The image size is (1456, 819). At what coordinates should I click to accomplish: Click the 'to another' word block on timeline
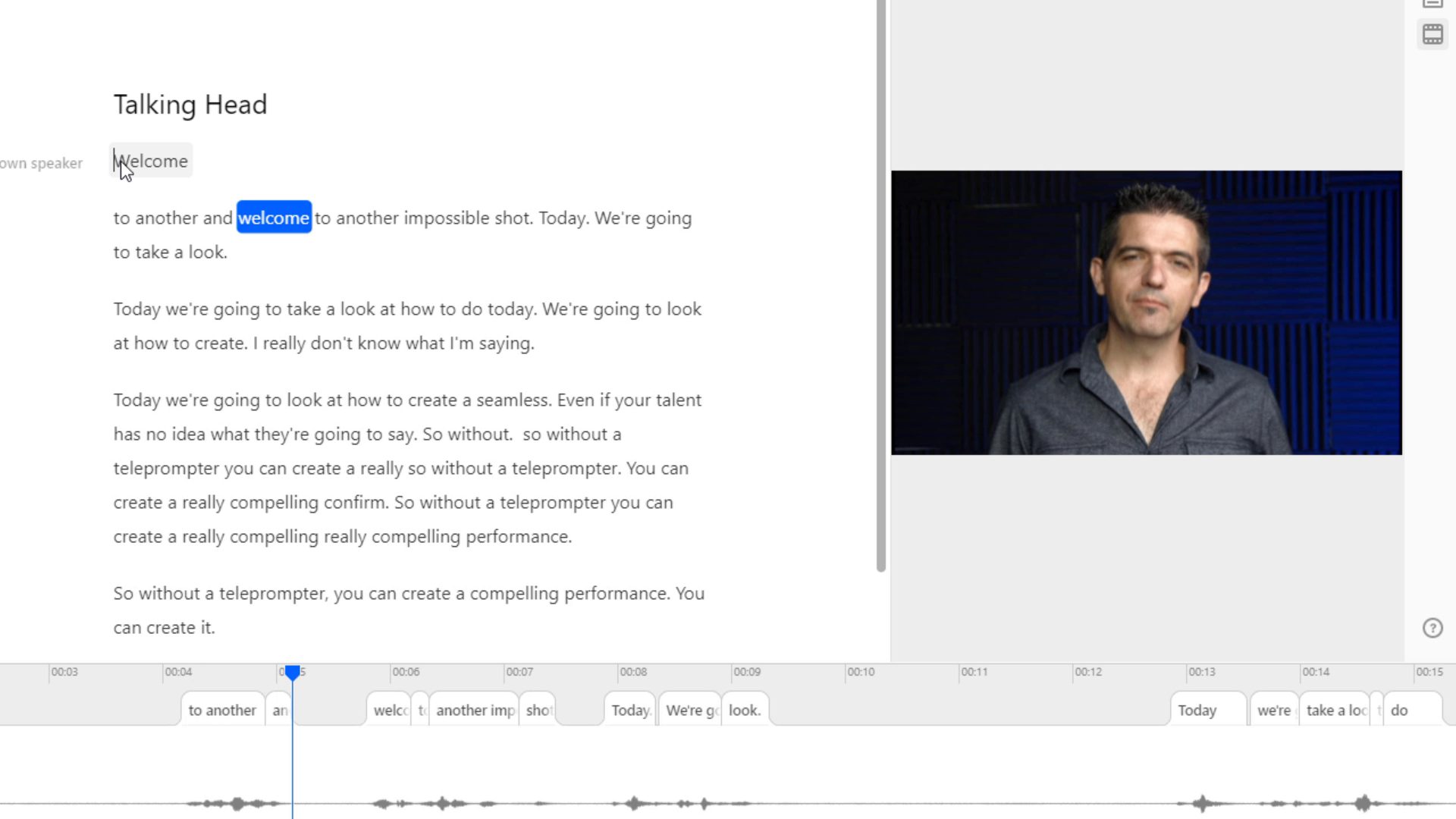point(221,710)
